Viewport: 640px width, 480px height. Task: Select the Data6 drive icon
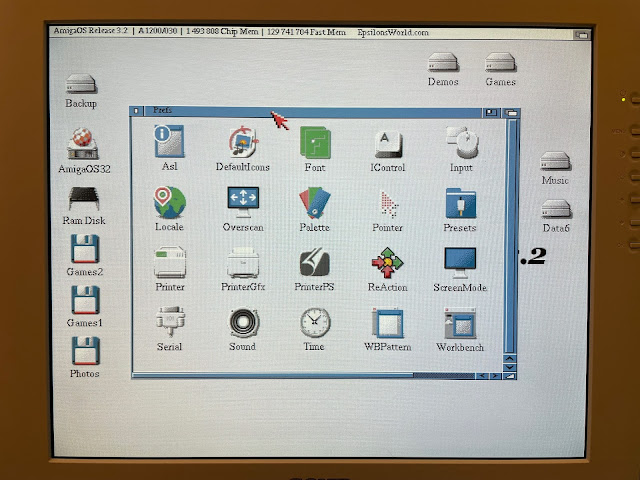[556, 209]
